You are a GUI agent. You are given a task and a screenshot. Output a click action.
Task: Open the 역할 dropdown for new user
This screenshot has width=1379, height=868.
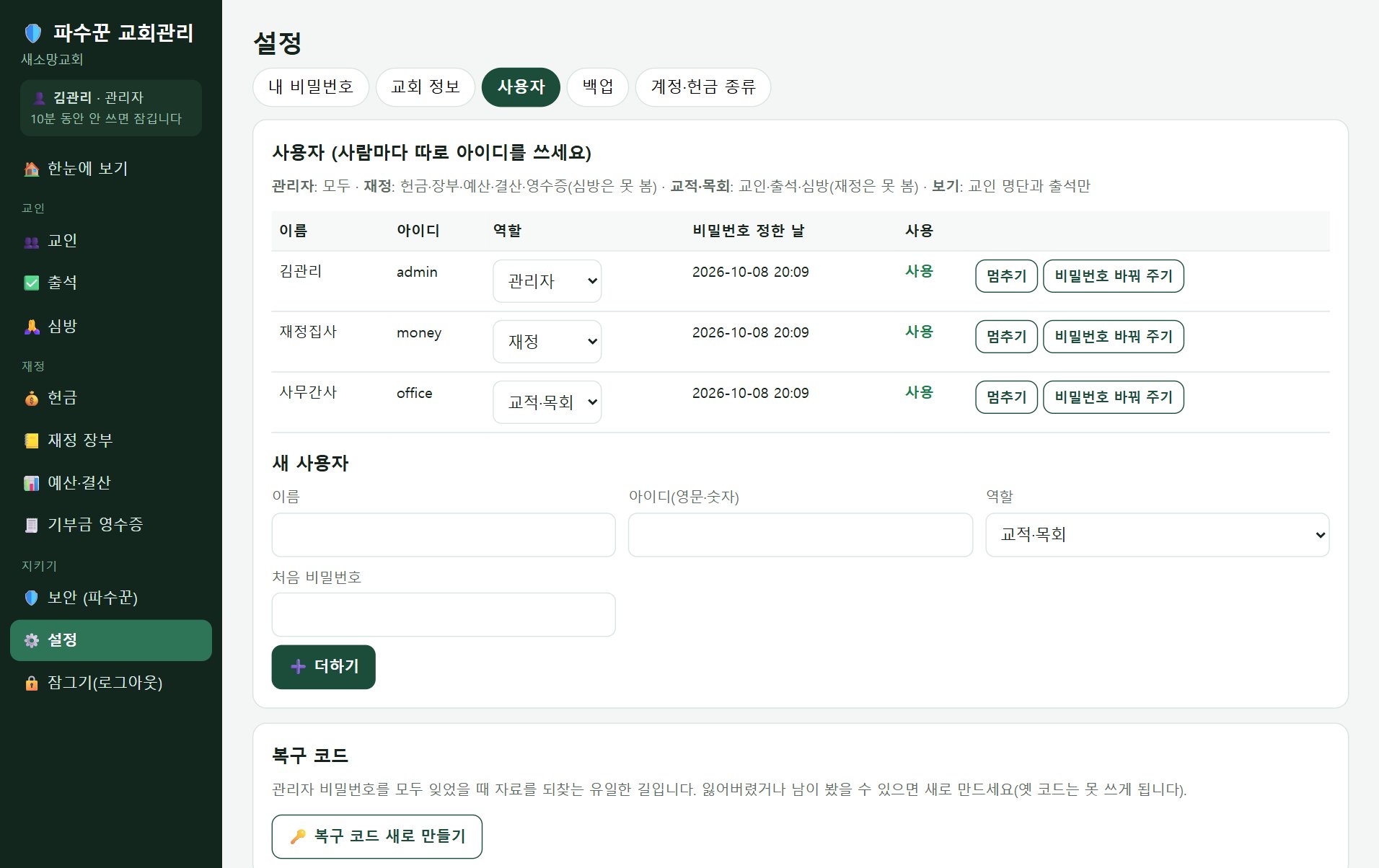(1157, 535)
